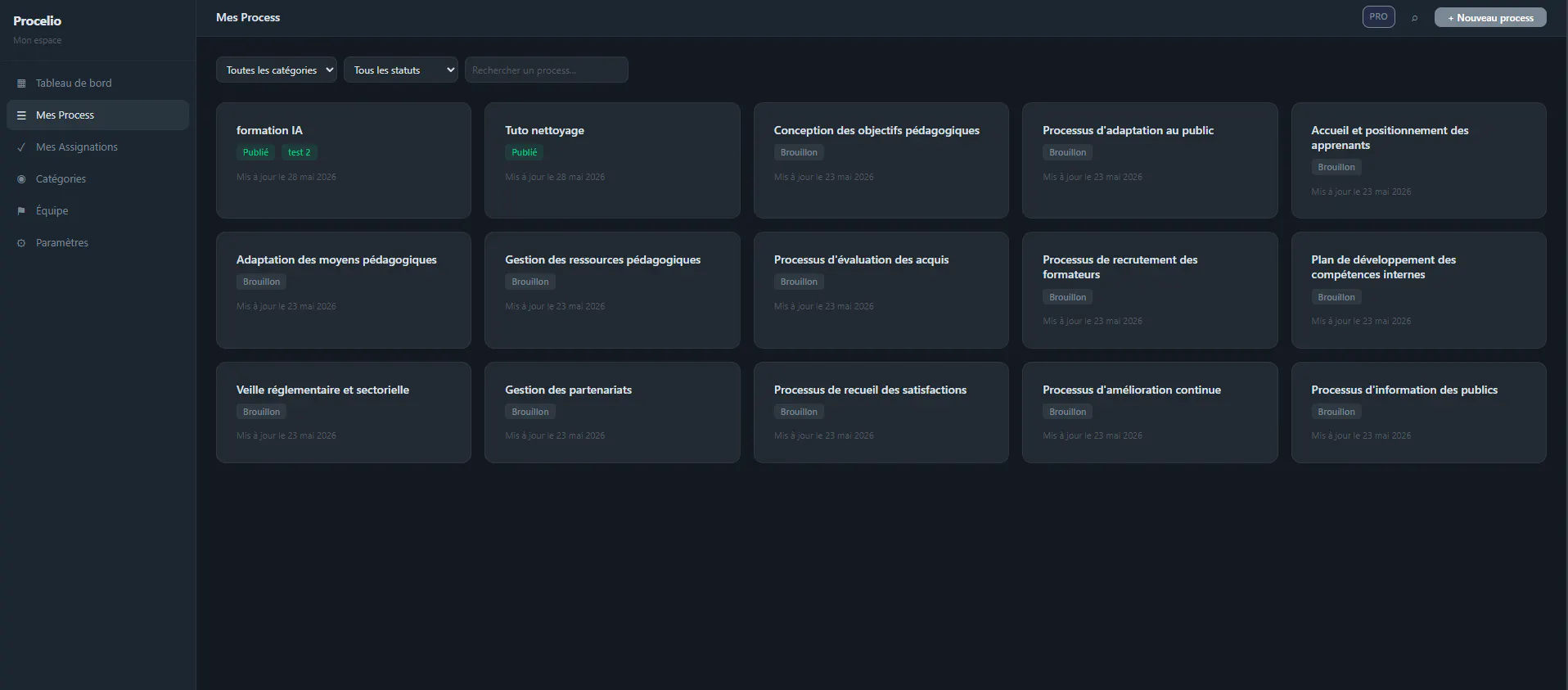Image resolution: width=1568 pixels, height=690 pixels.
Task: Expand the Toutes les catégories dropdown
Action: (277, 70)
